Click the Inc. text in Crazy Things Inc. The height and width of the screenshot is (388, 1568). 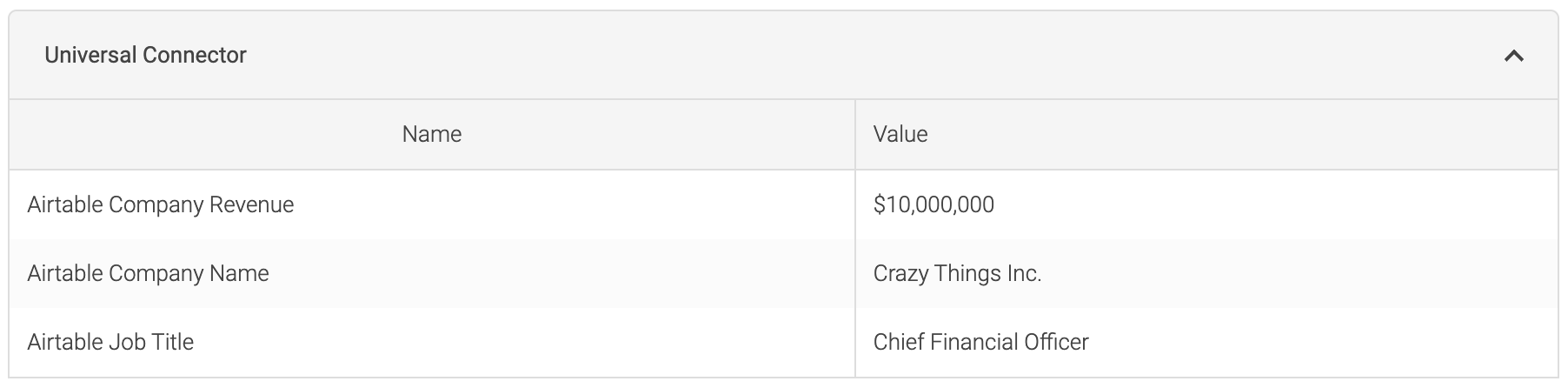tap(1025, 273)
